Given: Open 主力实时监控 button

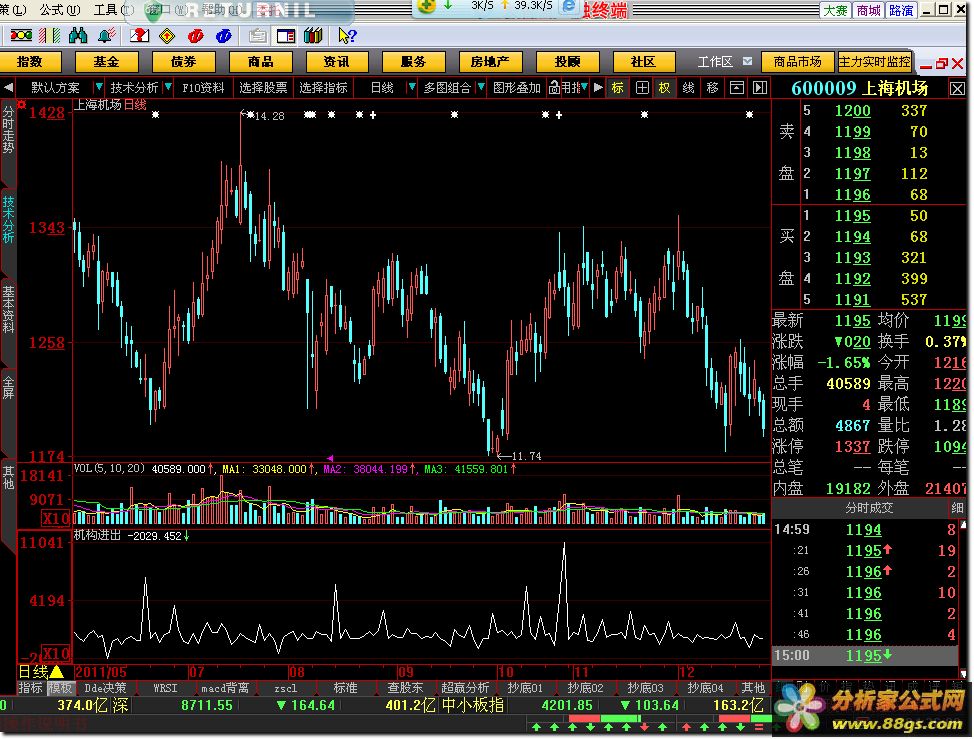Looking at the screenshot, I should [875, 61].
